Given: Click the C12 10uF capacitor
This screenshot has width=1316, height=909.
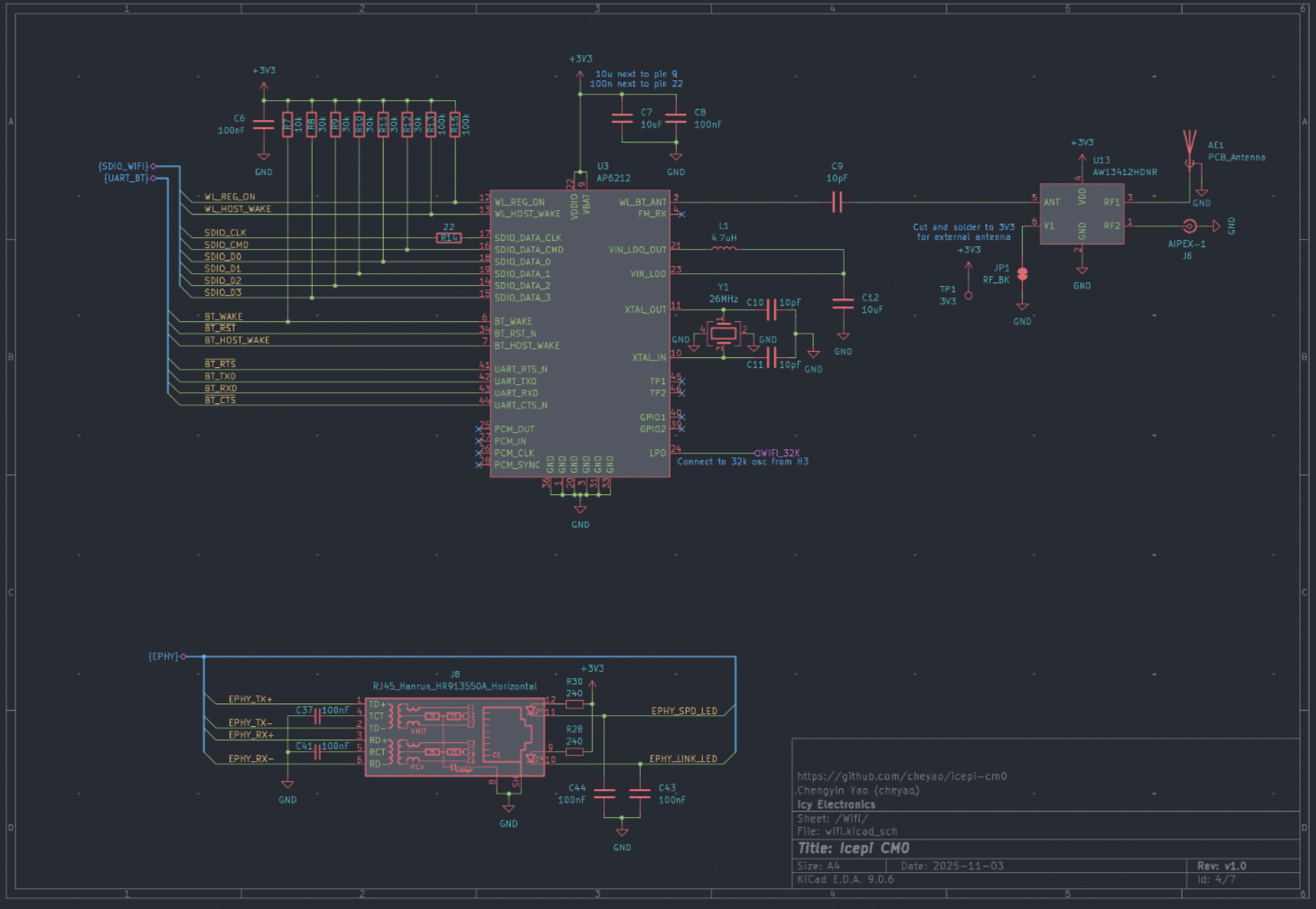Looking at the screenshot, I should [x=843, y=304].
